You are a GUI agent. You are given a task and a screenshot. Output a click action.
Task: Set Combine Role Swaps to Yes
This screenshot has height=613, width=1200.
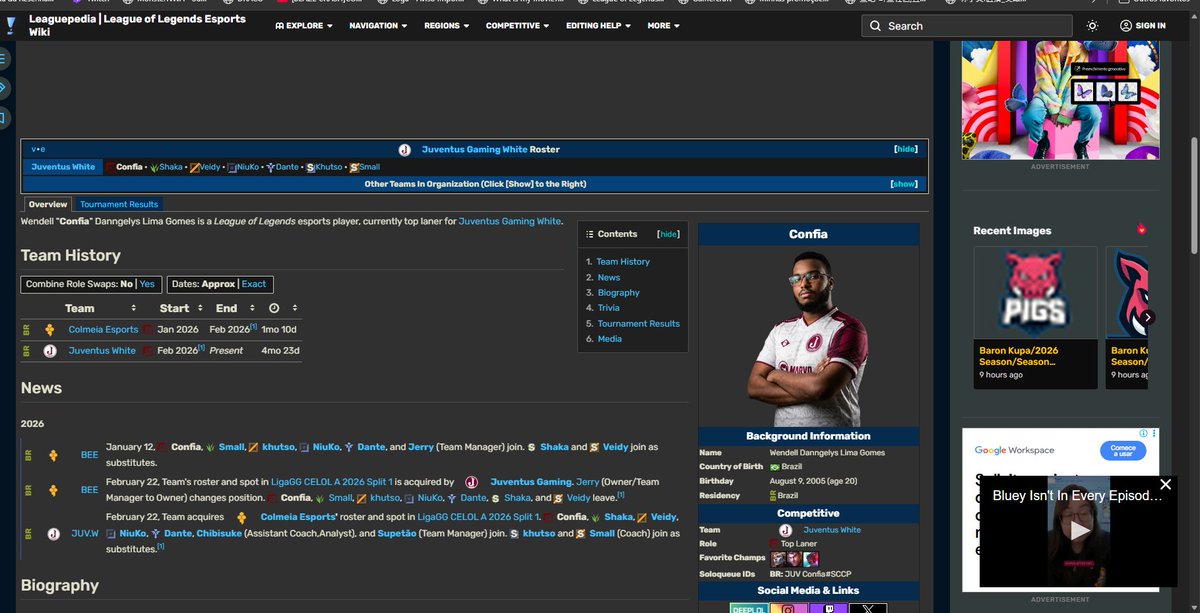tap(147, 284)
